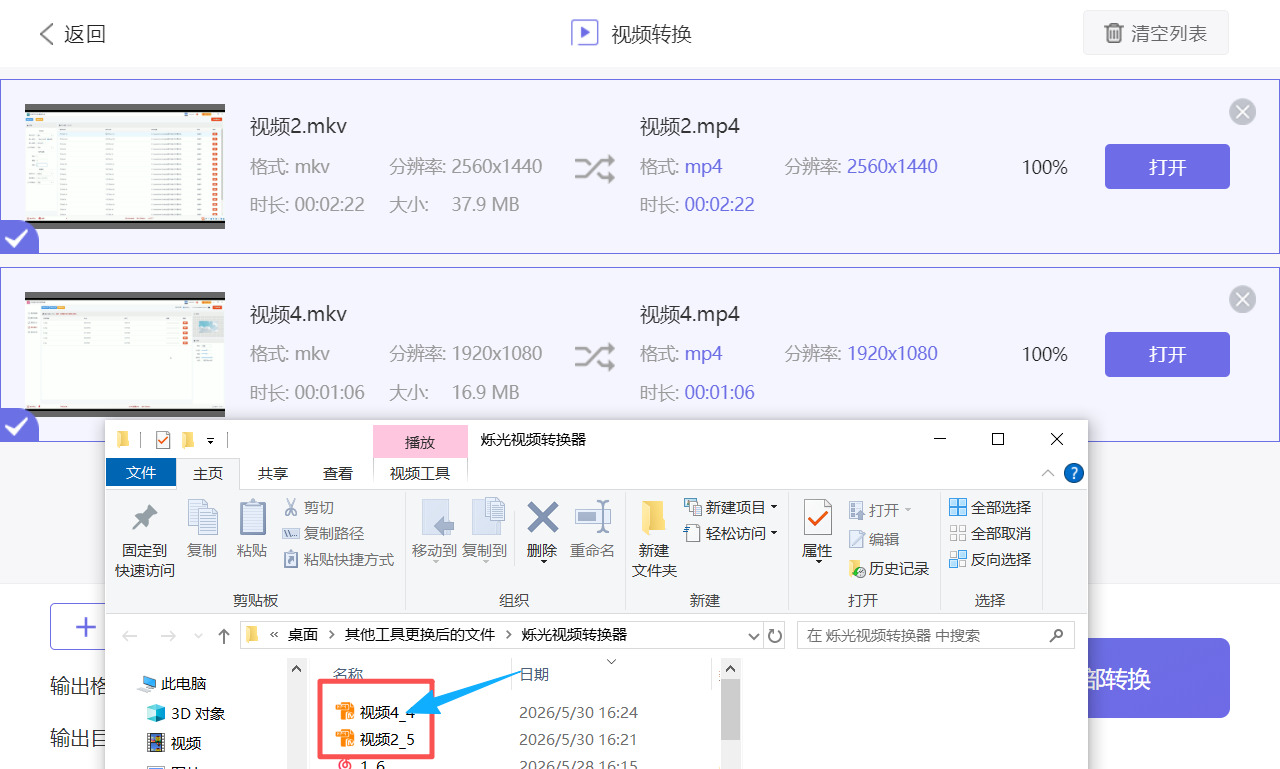This screenshot has width=1280, height=769.
Task: Open converted 视频4.mp4 with 打开 button
Action: pyautogui.click(x=1167, y=354)
